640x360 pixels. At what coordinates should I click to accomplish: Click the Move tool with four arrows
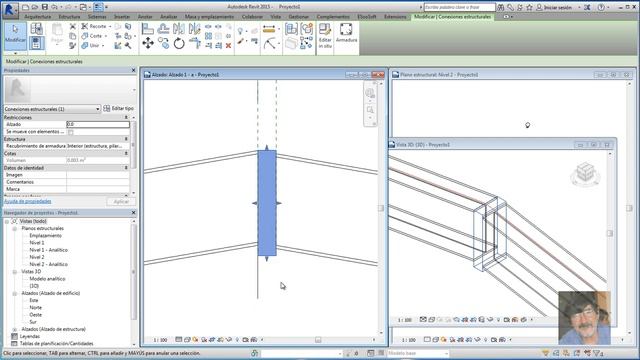pos(148,43)
